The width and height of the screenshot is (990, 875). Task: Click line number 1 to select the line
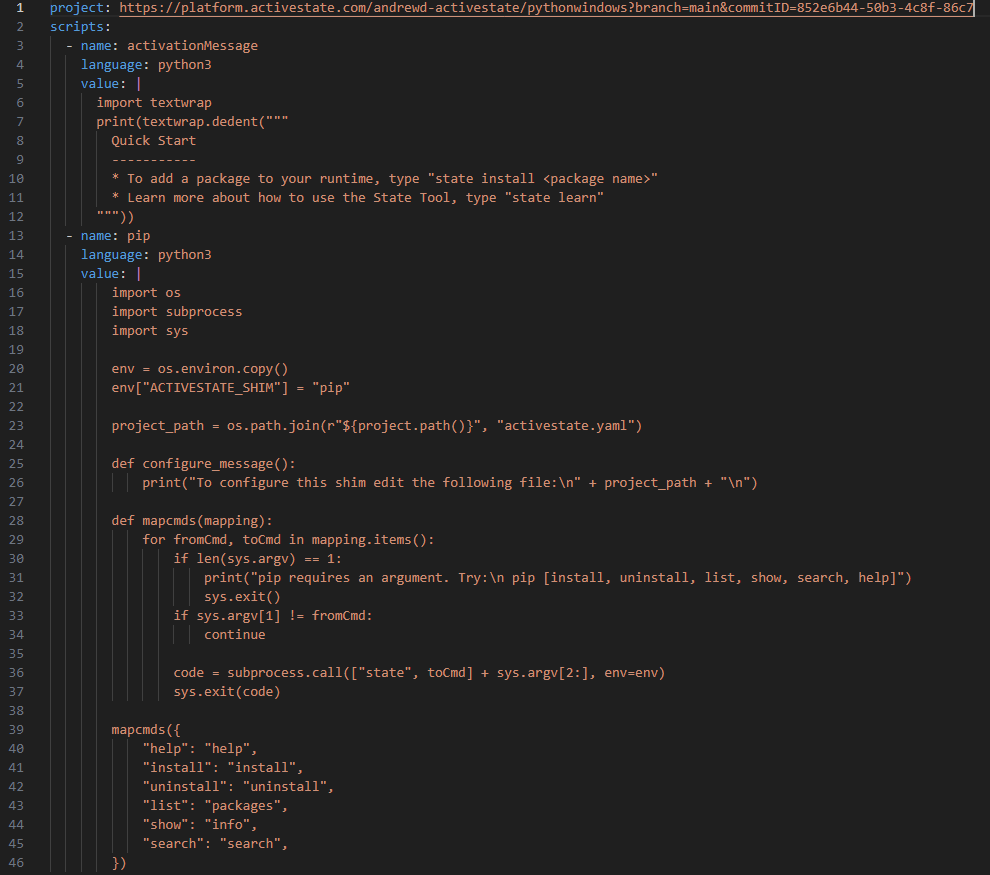19,8
